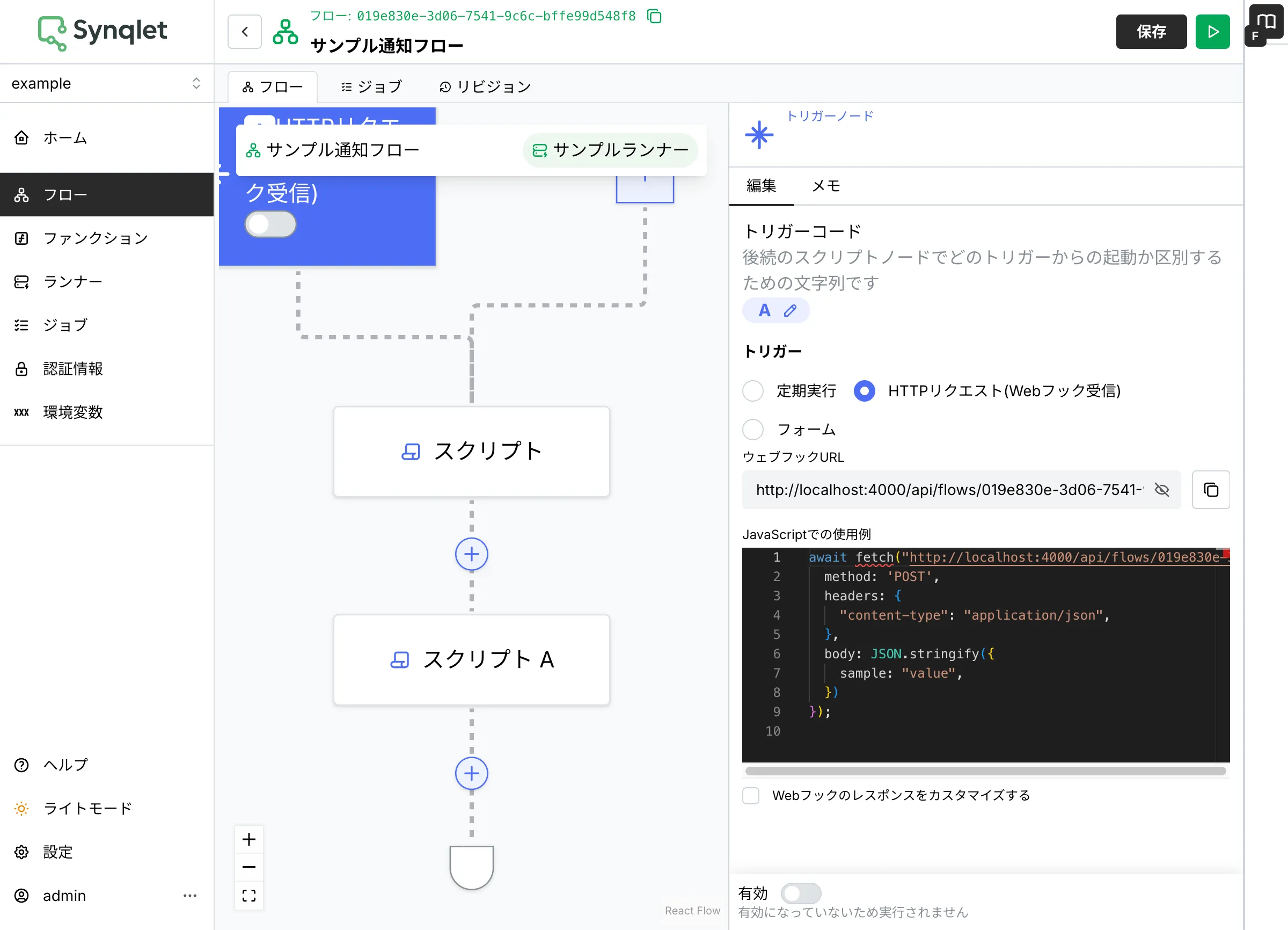Screen dimensions: 1288x930
Task: Add a node after スクリプト
Action: pos(471,555)
